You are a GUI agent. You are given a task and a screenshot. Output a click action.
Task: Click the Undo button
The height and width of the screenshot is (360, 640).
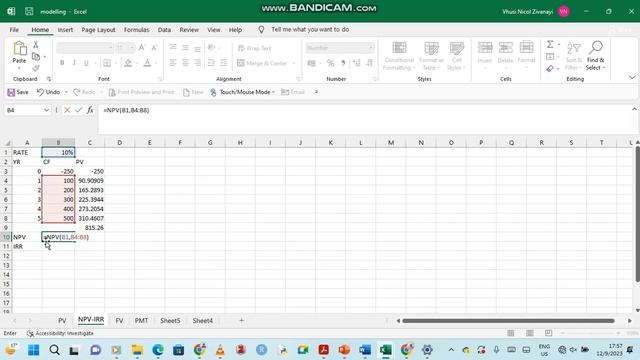tap(48, 92)
